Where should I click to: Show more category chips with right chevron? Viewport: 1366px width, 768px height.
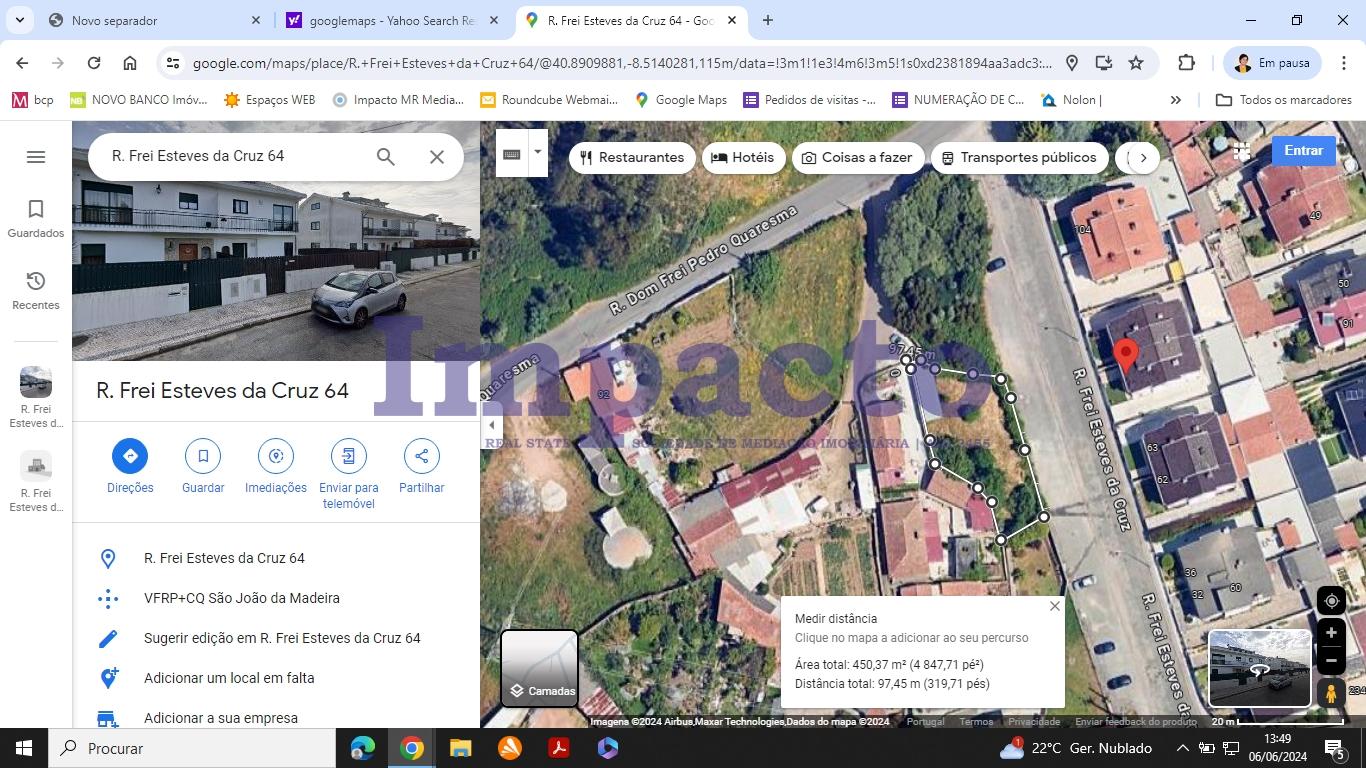tap(1143, 158)
